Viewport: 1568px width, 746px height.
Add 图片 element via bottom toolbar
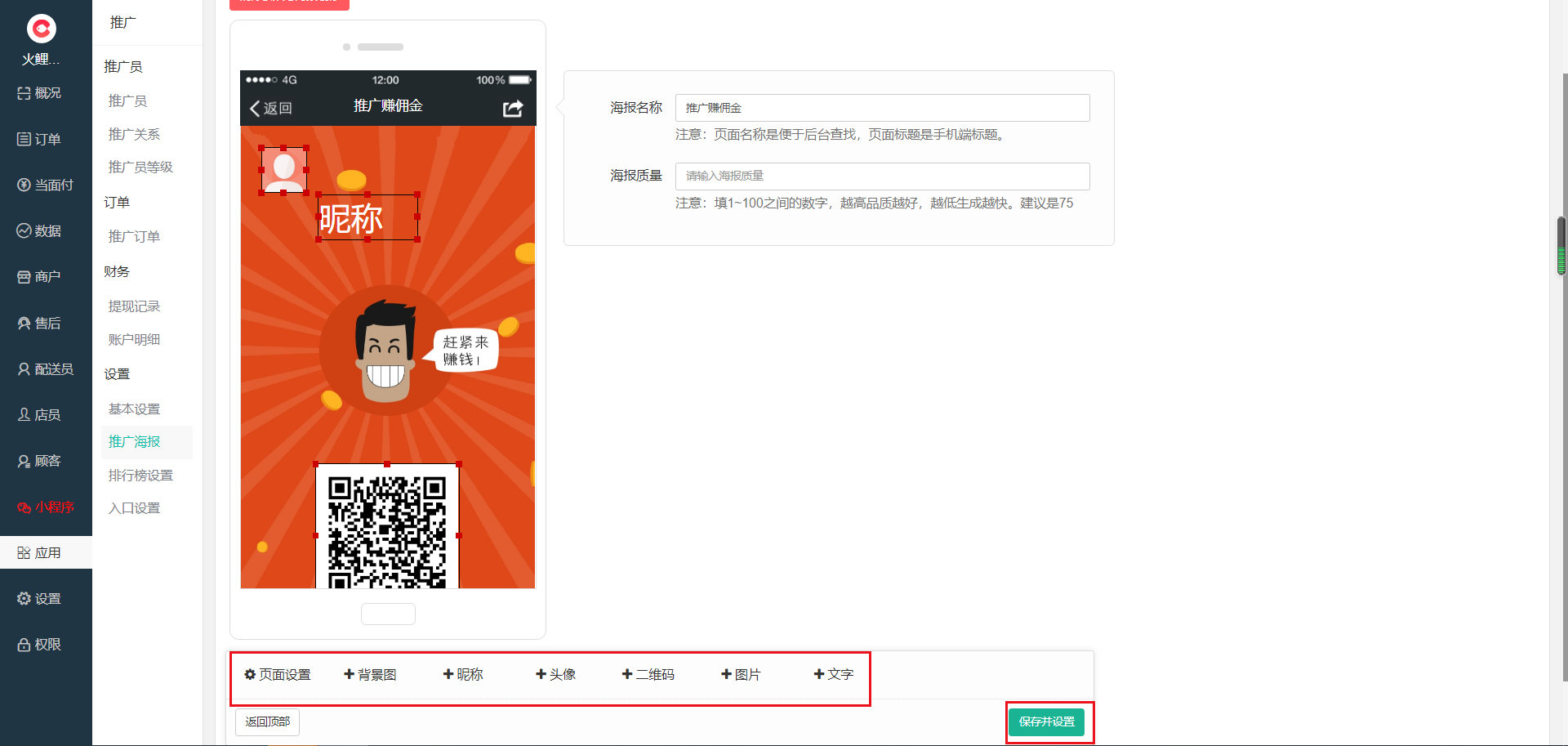[x=741, y=674]
